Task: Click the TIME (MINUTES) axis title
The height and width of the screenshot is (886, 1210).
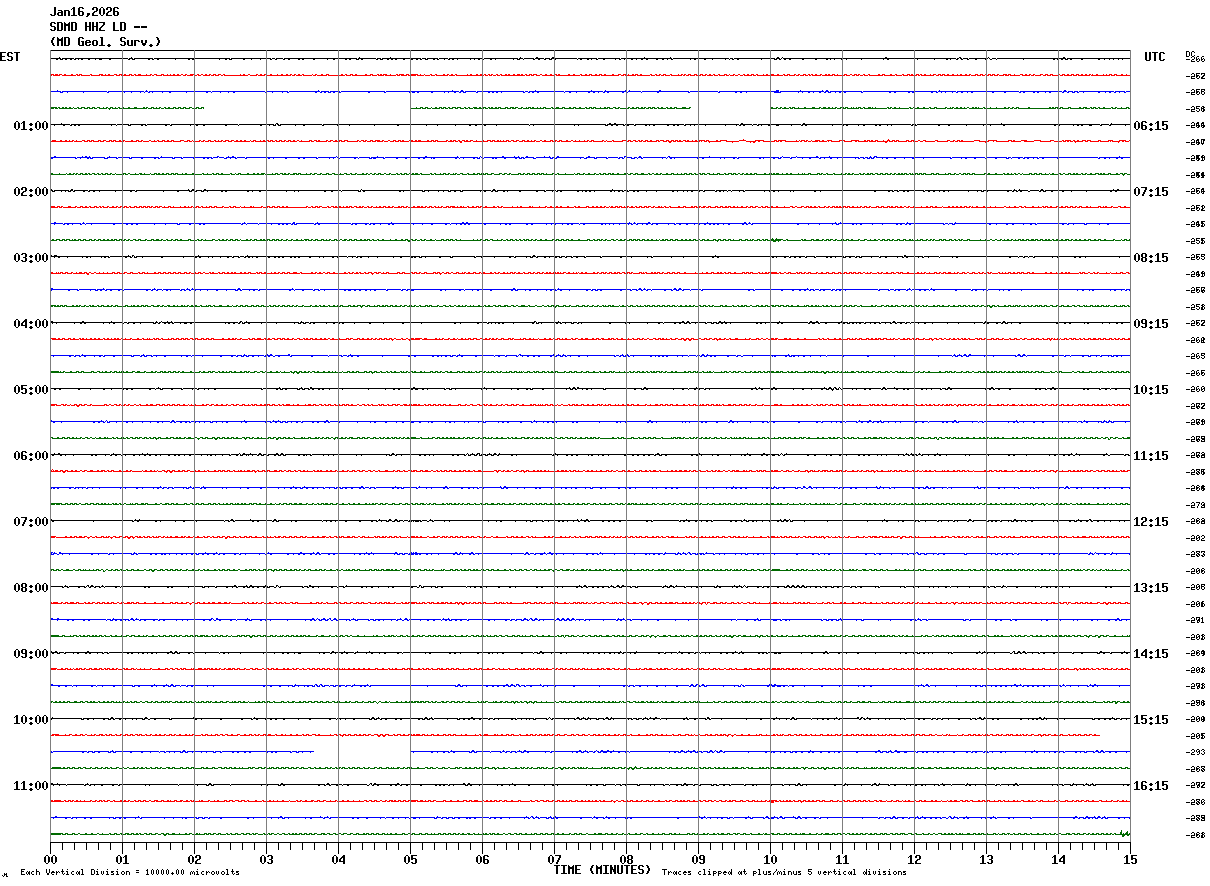Action: [602, 870]
